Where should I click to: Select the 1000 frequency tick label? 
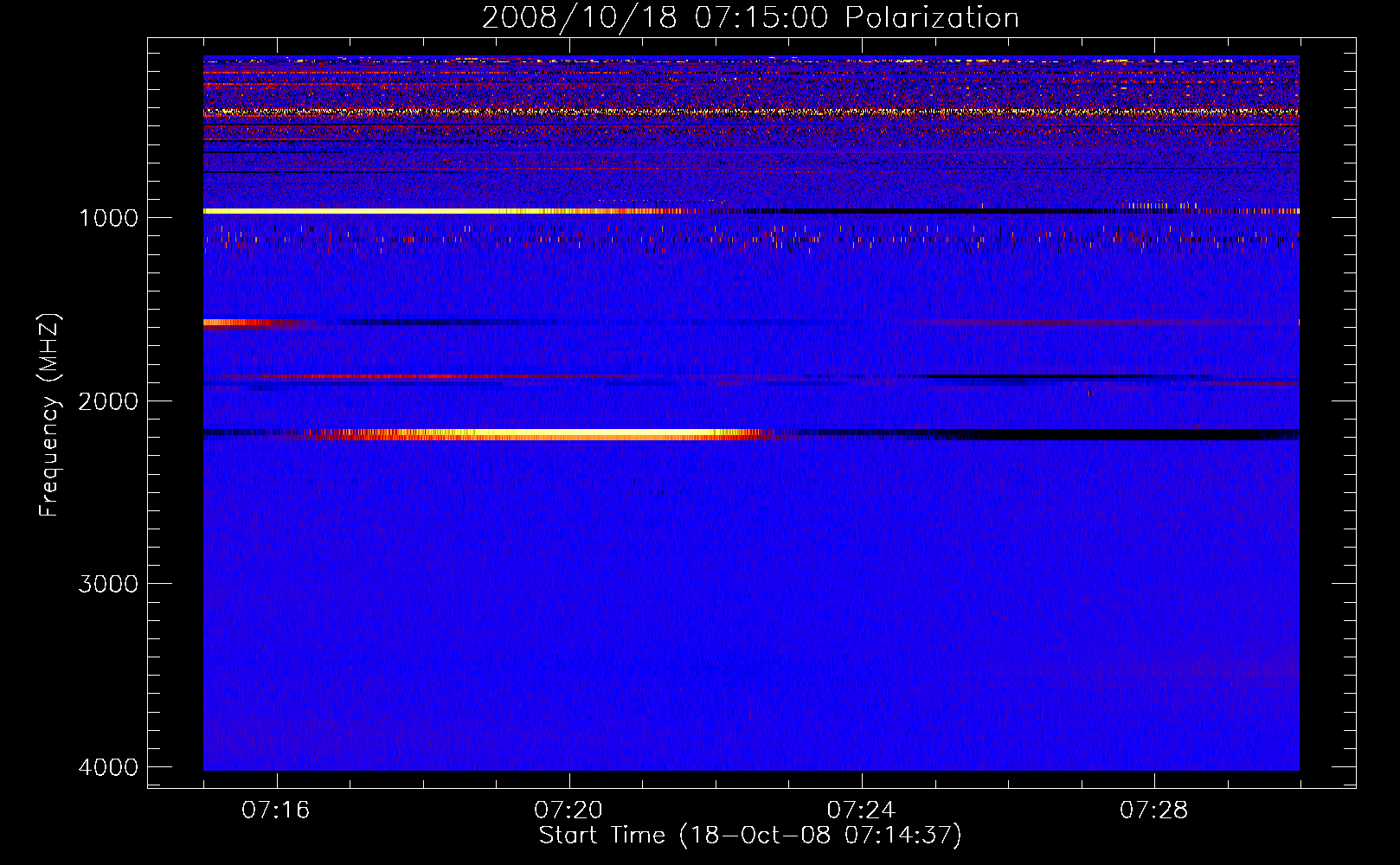108,218
